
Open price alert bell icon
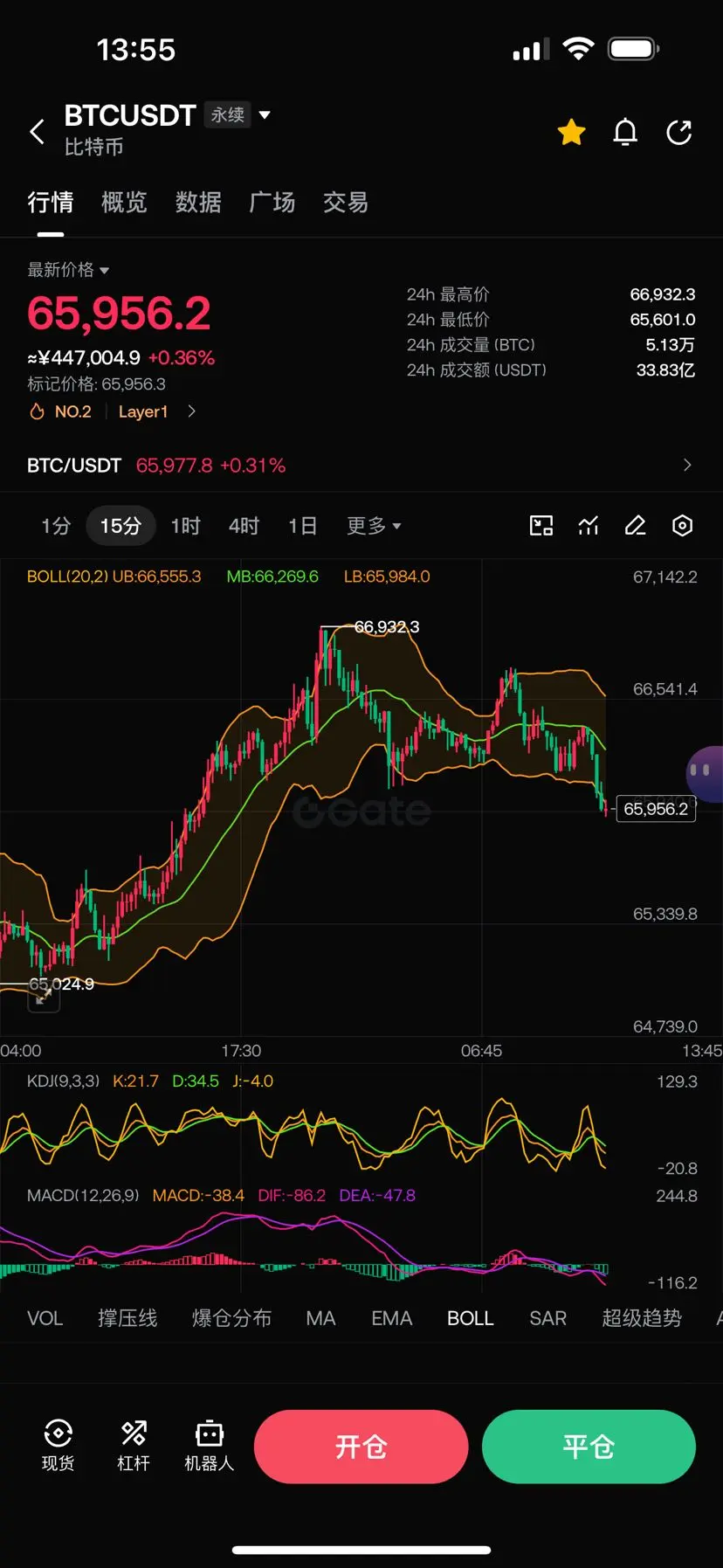(x=625, y=133)
